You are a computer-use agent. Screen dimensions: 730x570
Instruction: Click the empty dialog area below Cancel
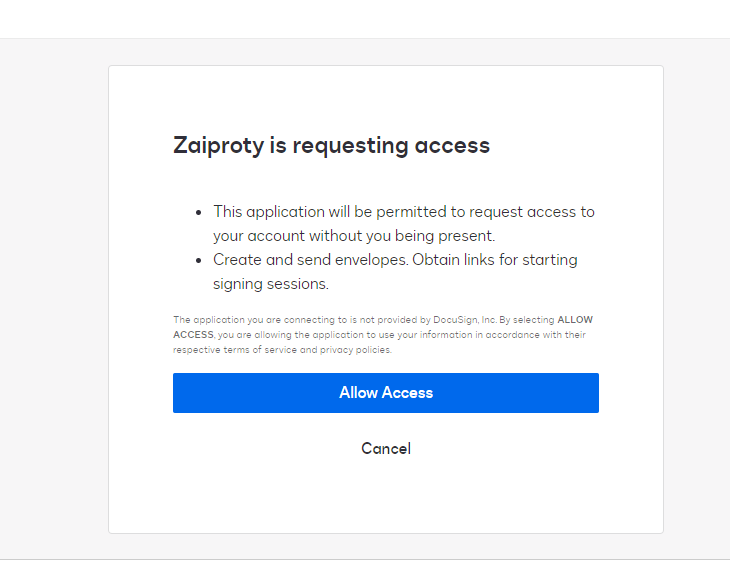(x=385, y=498)
